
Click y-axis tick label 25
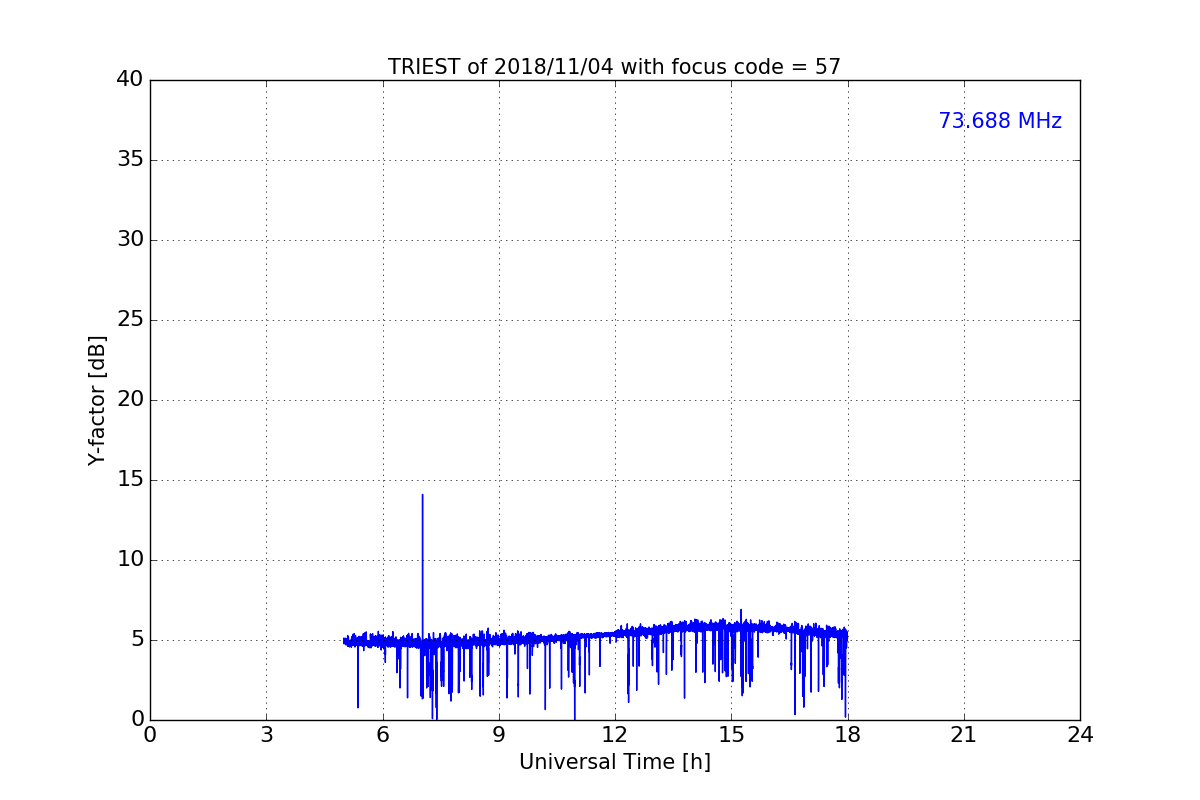point(130,320)
